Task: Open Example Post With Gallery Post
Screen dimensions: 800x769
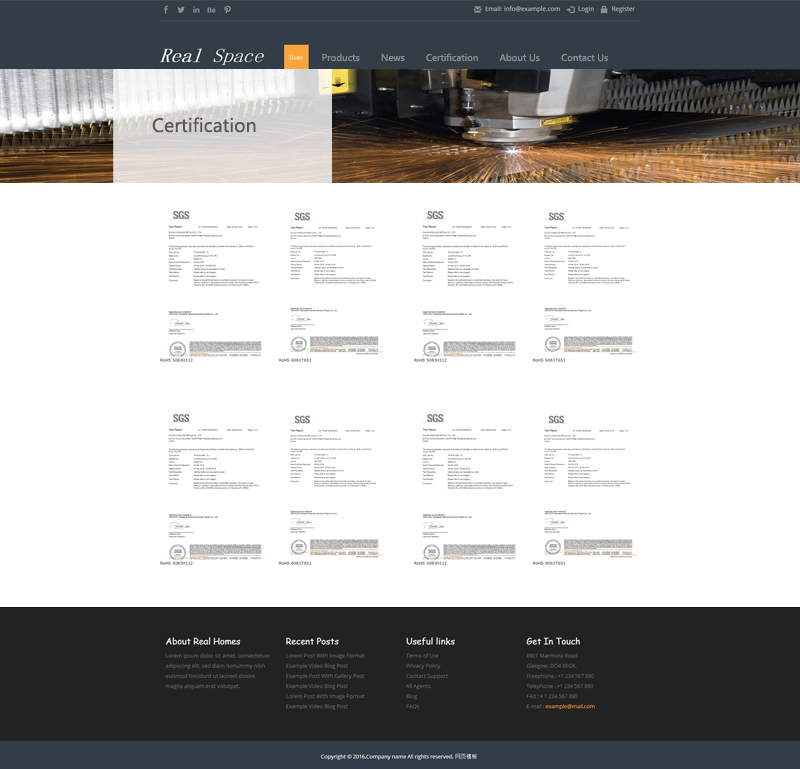Action: click(325, 676)
